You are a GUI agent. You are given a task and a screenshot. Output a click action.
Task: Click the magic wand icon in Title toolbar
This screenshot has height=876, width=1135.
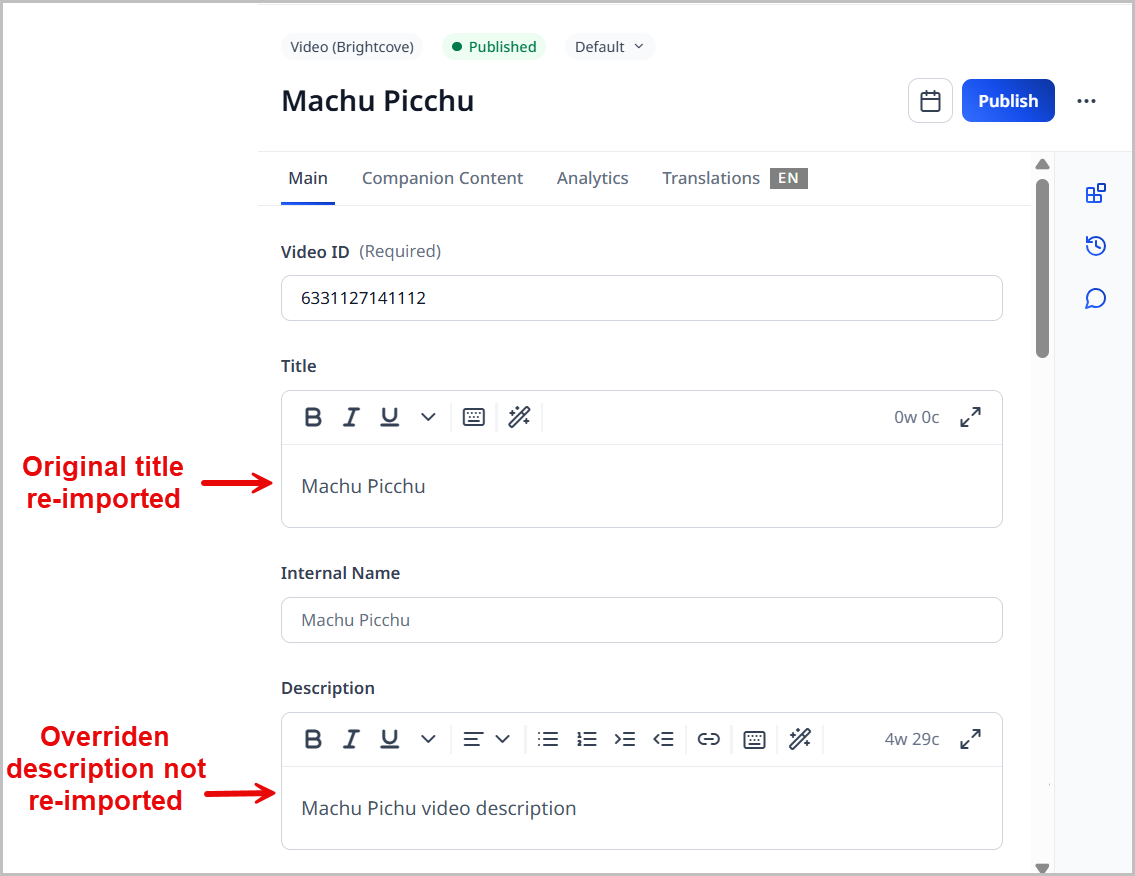click(x=519, y=417)
